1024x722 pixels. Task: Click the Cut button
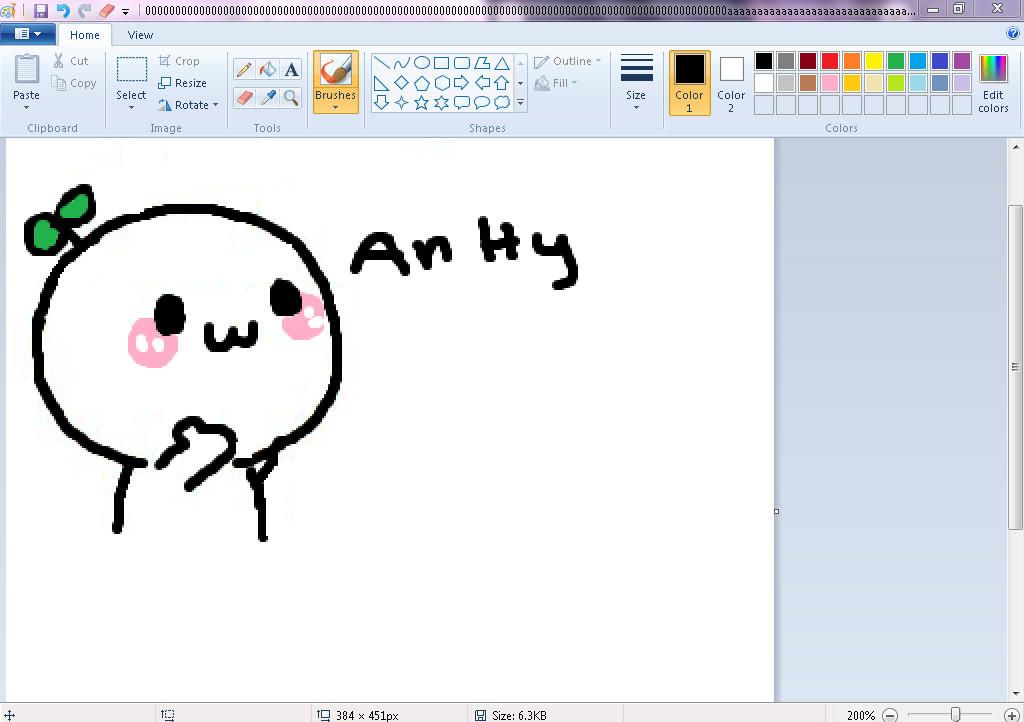71,61
